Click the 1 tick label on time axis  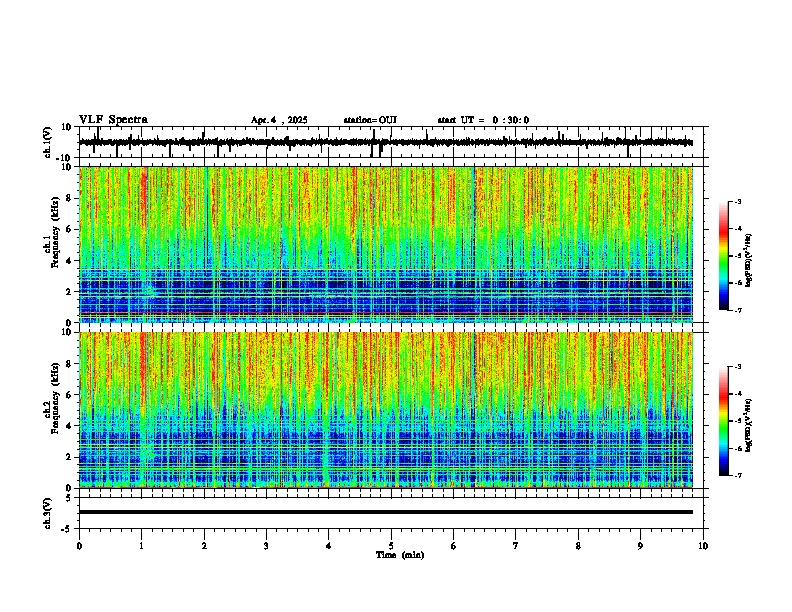pyautogui.click(x=141, y=546)
